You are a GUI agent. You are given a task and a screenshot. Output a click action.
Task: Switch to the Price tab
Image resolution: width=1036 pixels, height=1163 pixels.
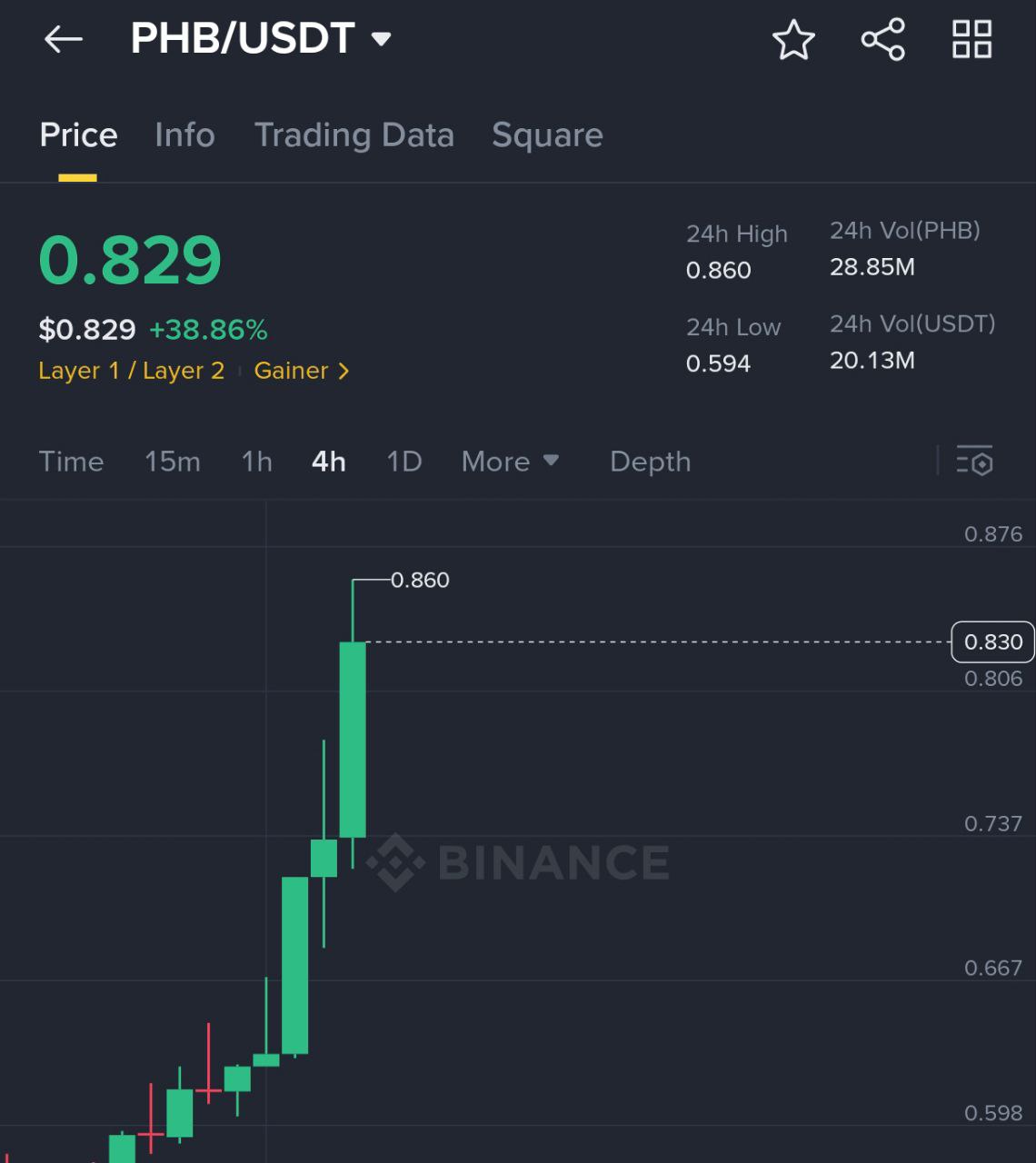[x=78, y=135]
